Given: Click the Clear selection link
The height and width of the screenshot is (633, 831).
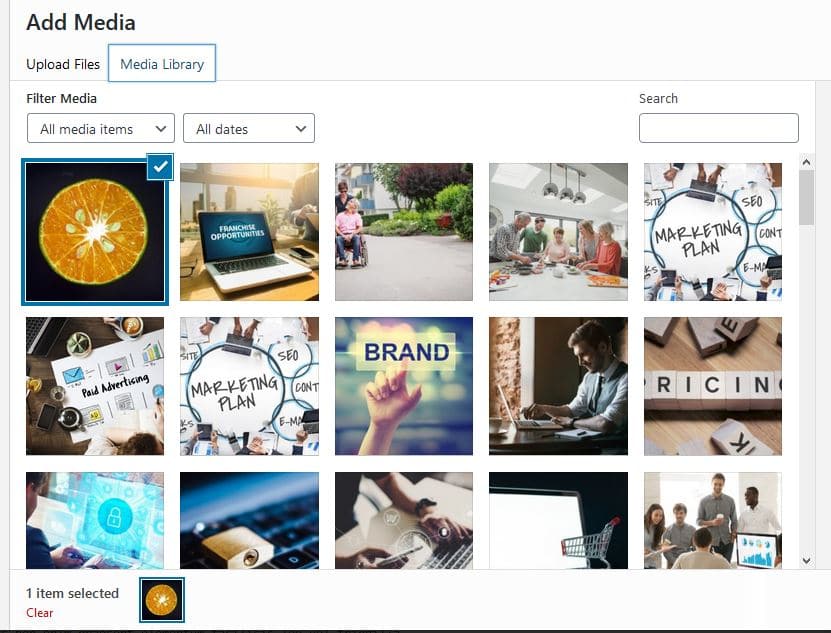Looking at the screenshot, I should tap(40, 613).
